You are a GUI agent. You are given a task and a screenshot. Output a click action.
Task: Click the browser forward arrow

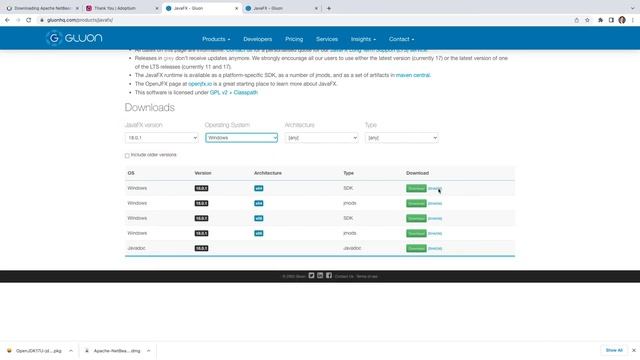(x=18, y=20)
